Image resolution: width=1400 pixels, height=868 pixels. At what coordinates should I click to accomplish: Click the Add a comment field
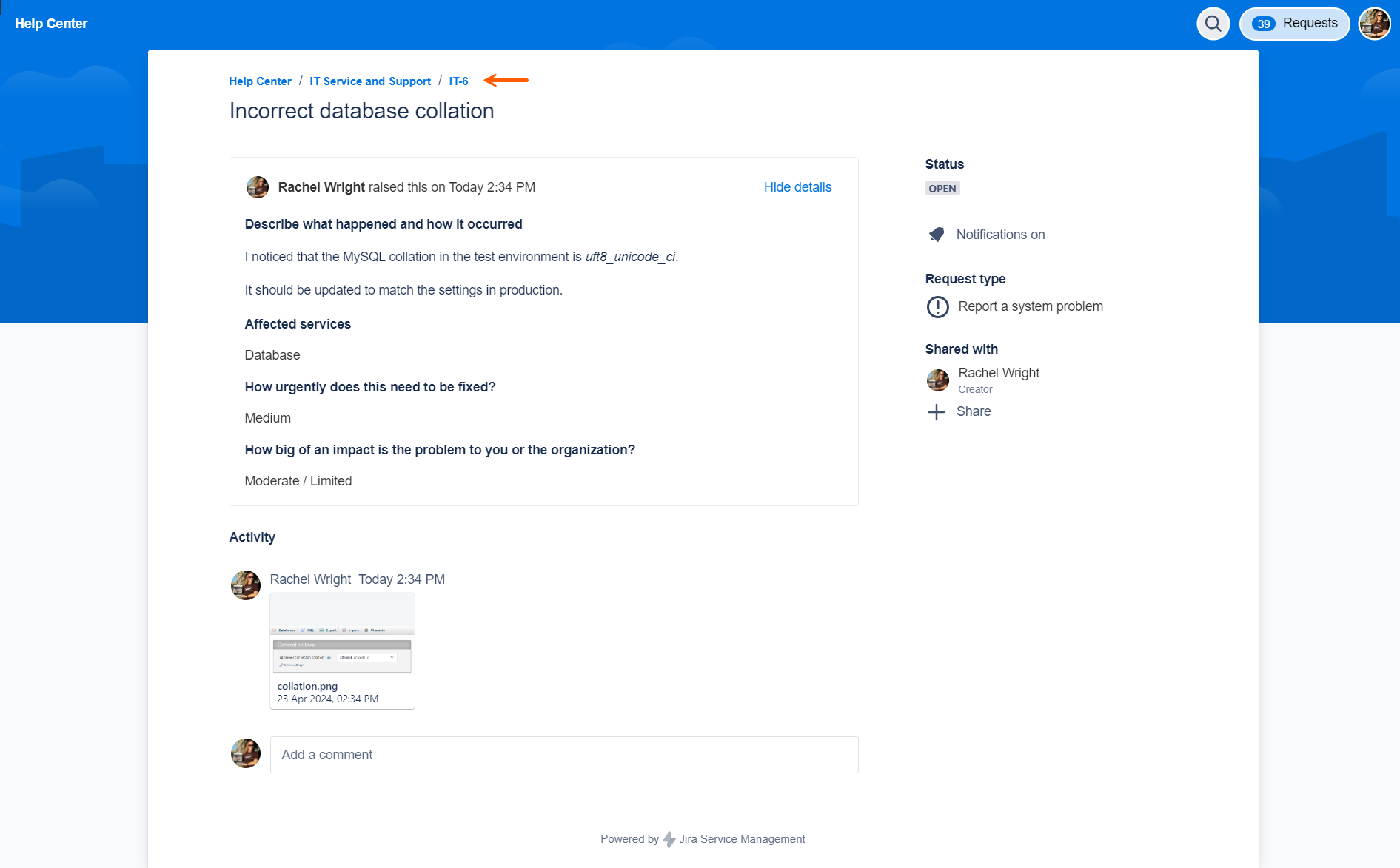(x=564, y=755)
